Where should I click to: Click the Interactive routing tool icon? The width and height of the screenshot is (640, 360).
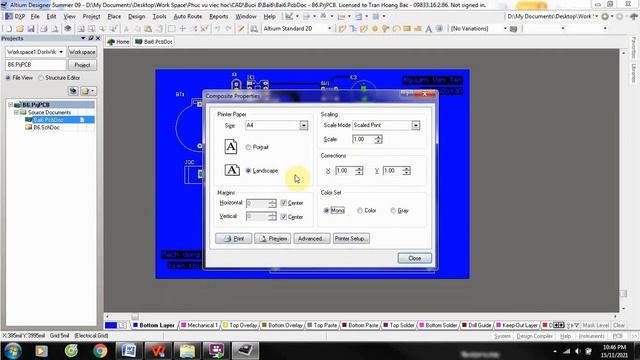[x=342, y=29]
